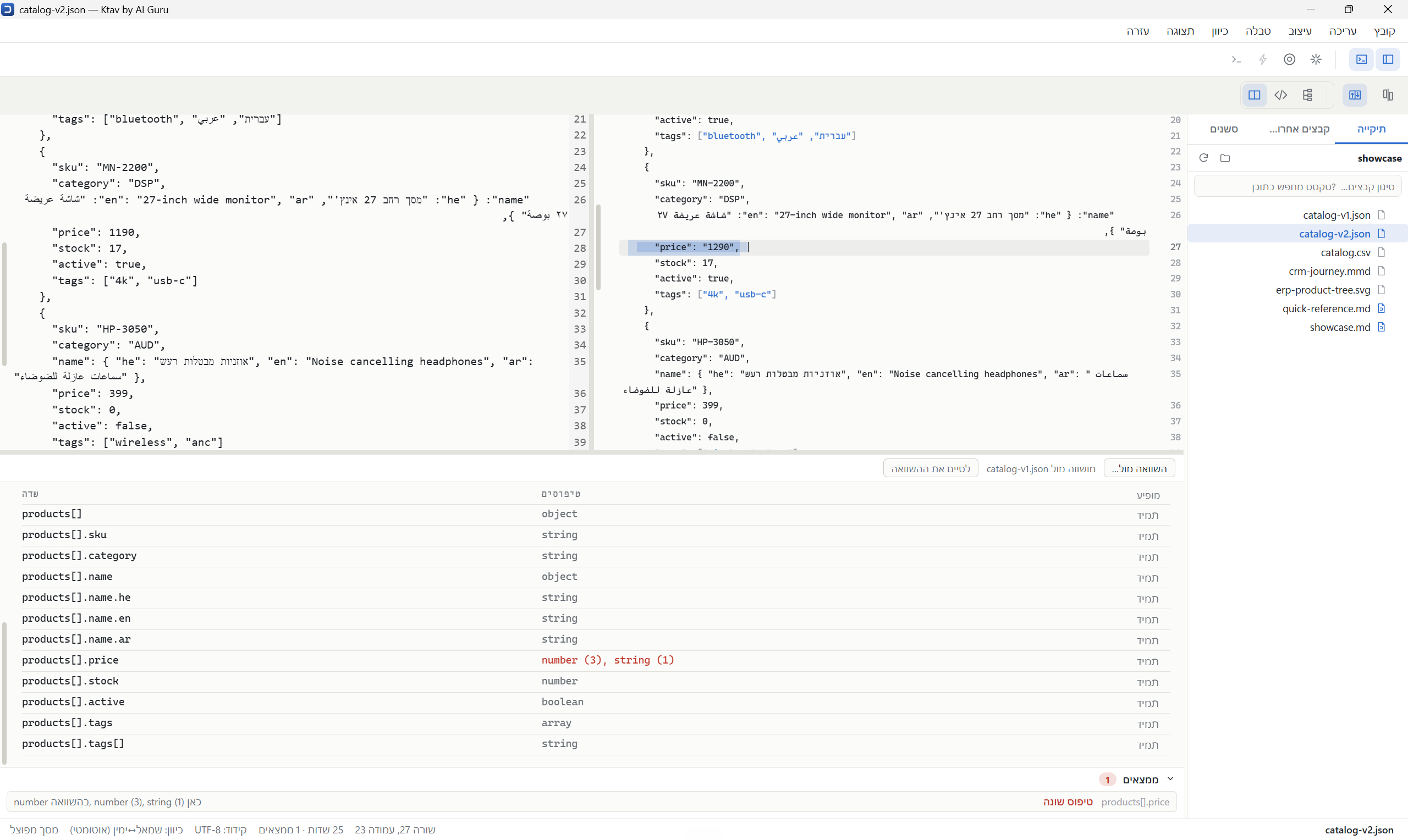Image resolution: width=1408 pixels, height=840 pixels.
Task: Open the קובץ menu
Action: click(x=1384, y=31)
